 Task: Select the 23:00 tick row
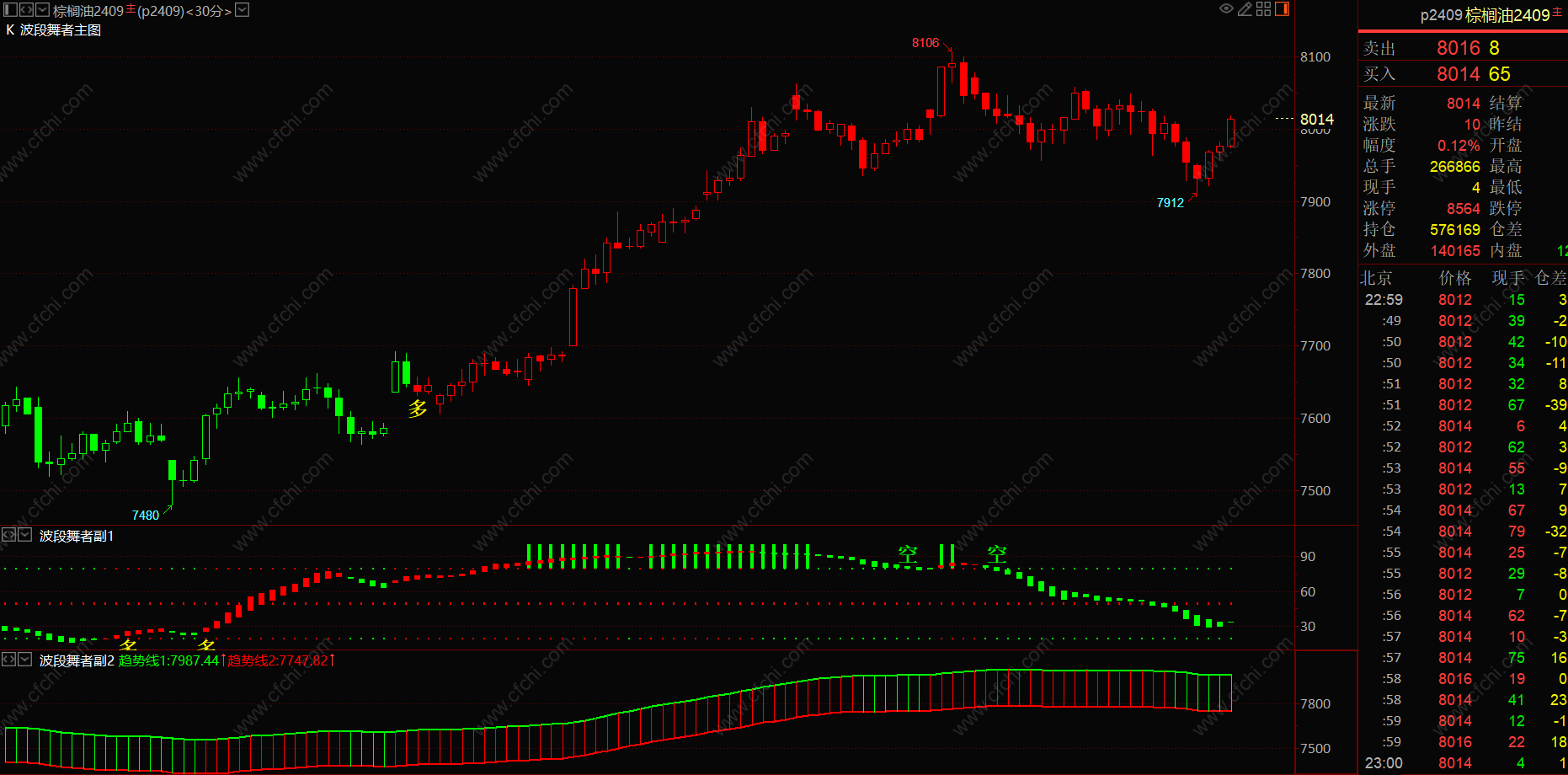pos(1464,763)
